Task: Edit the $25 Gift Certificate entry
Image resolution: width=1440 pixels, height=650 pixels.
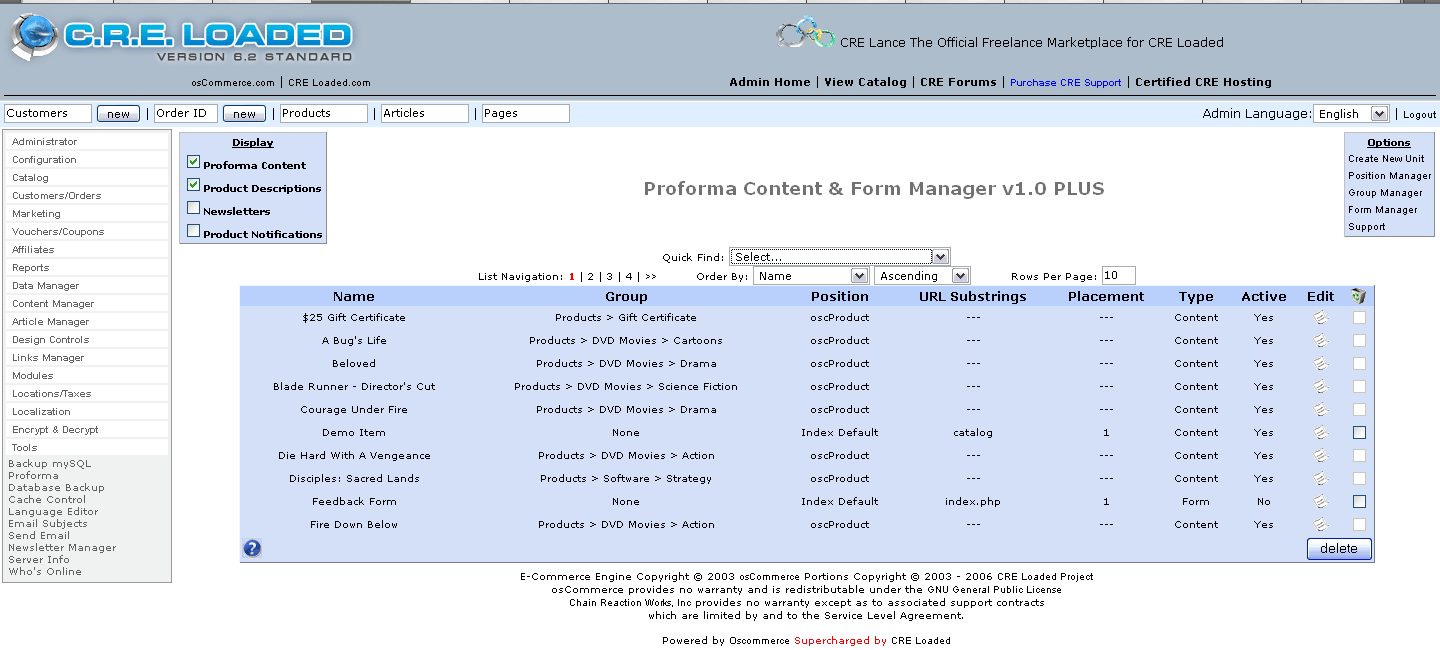Action: (x=1321, y=318)
